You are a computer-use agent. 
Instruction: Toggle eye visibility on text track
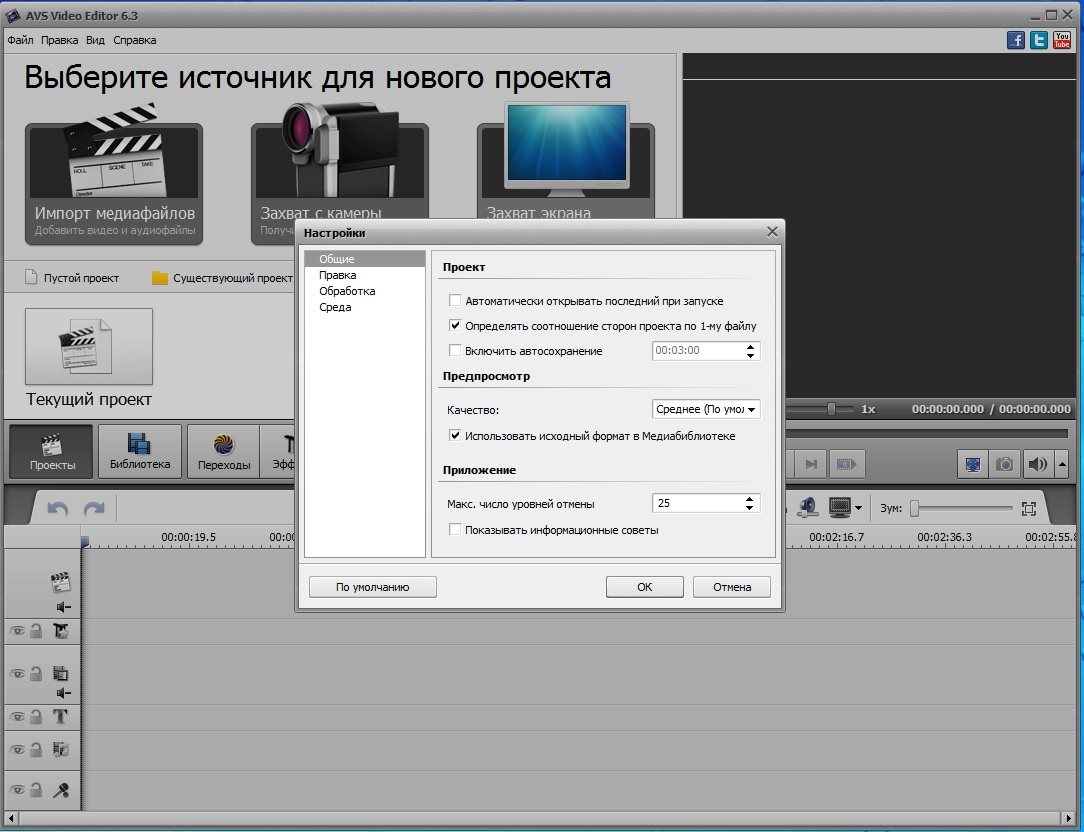coord(17,717)
